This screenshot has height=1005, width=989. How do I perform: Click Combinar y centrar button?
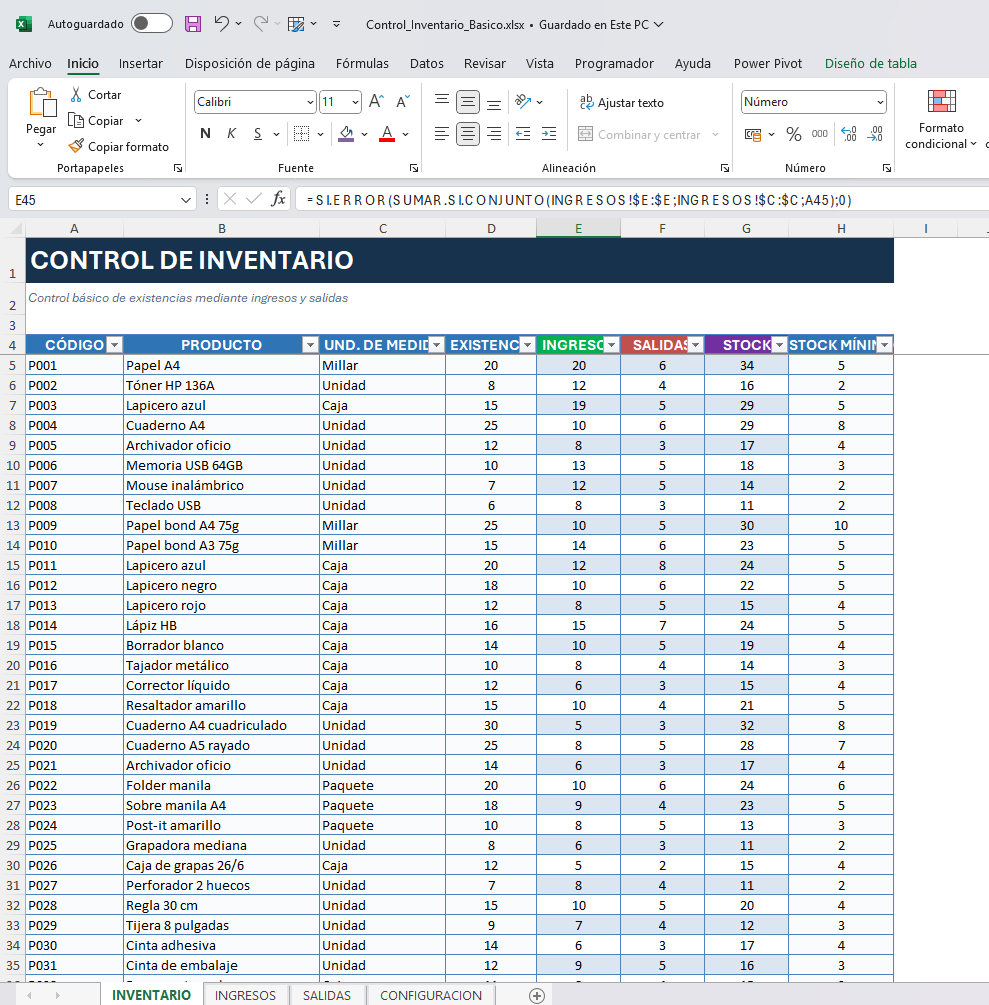[x=640, y=135]
